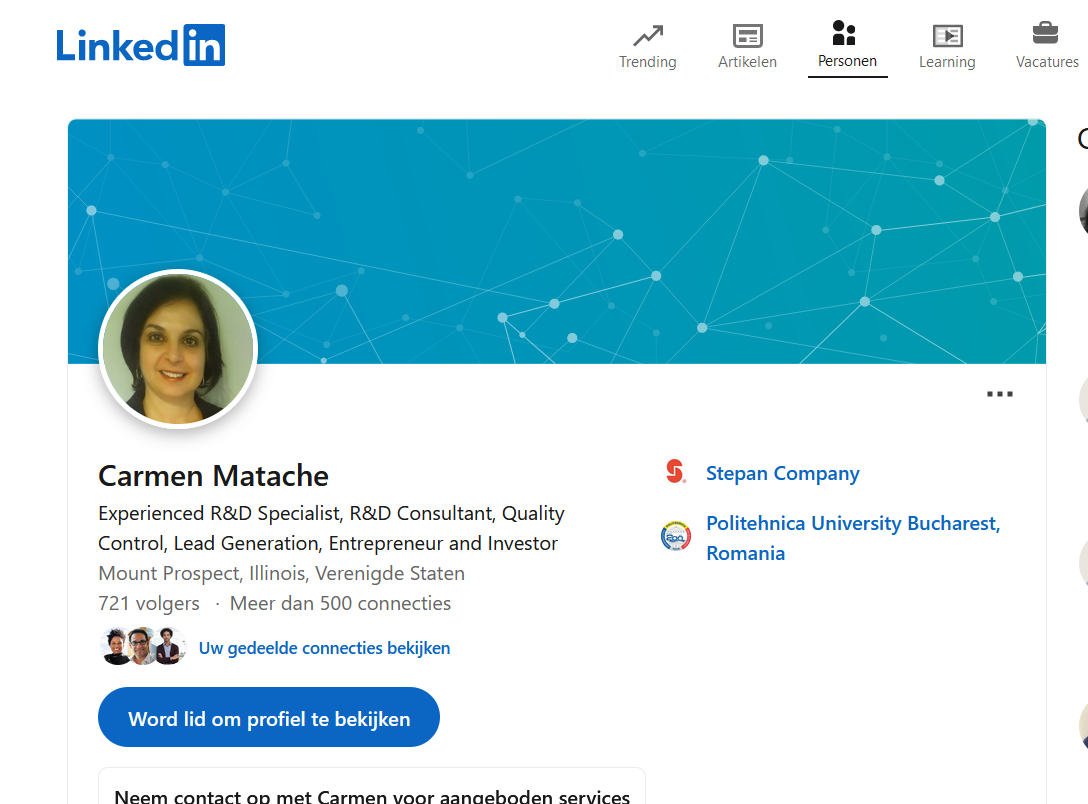Click the shared connections avatar group
Screen dimensions: 1088x804
[143, 647]
